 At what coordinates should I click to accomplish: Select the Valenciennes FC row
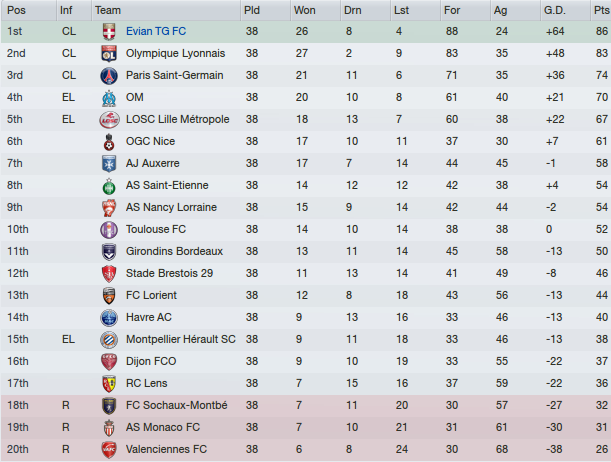click(306, 450)
